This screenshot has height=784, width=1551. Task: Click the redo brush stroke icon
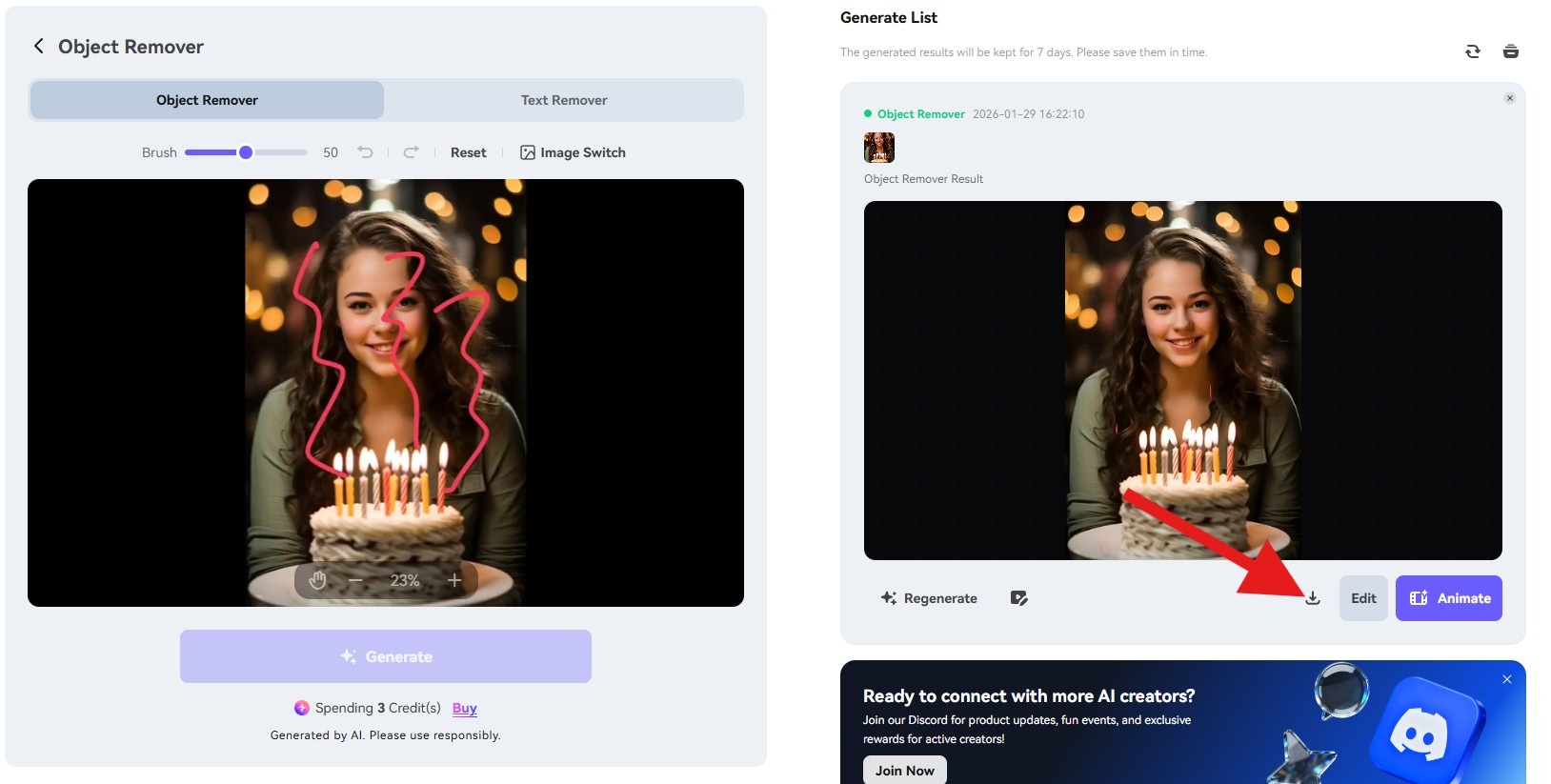411,152
